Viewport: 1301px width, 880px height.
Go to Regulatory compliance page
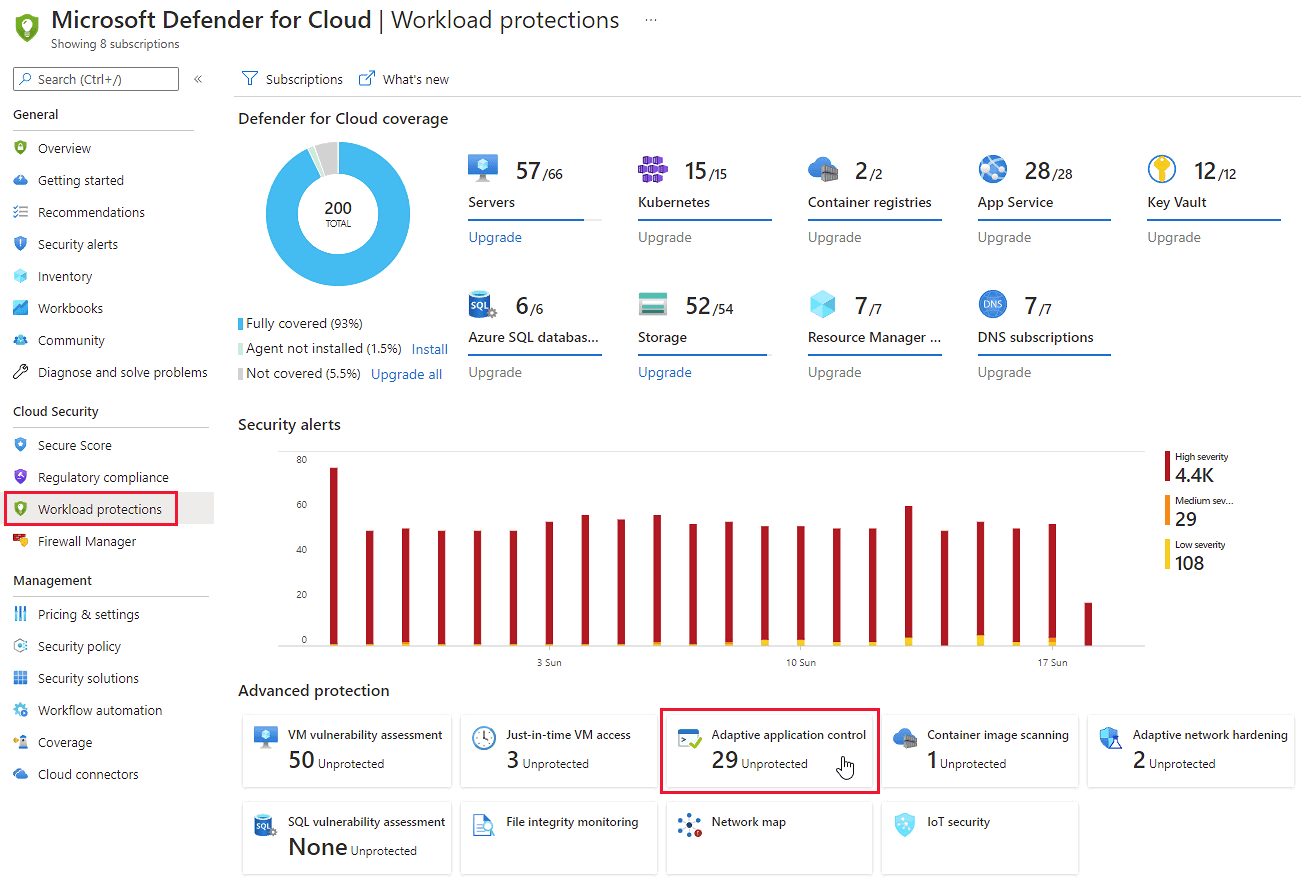(103, 477)
